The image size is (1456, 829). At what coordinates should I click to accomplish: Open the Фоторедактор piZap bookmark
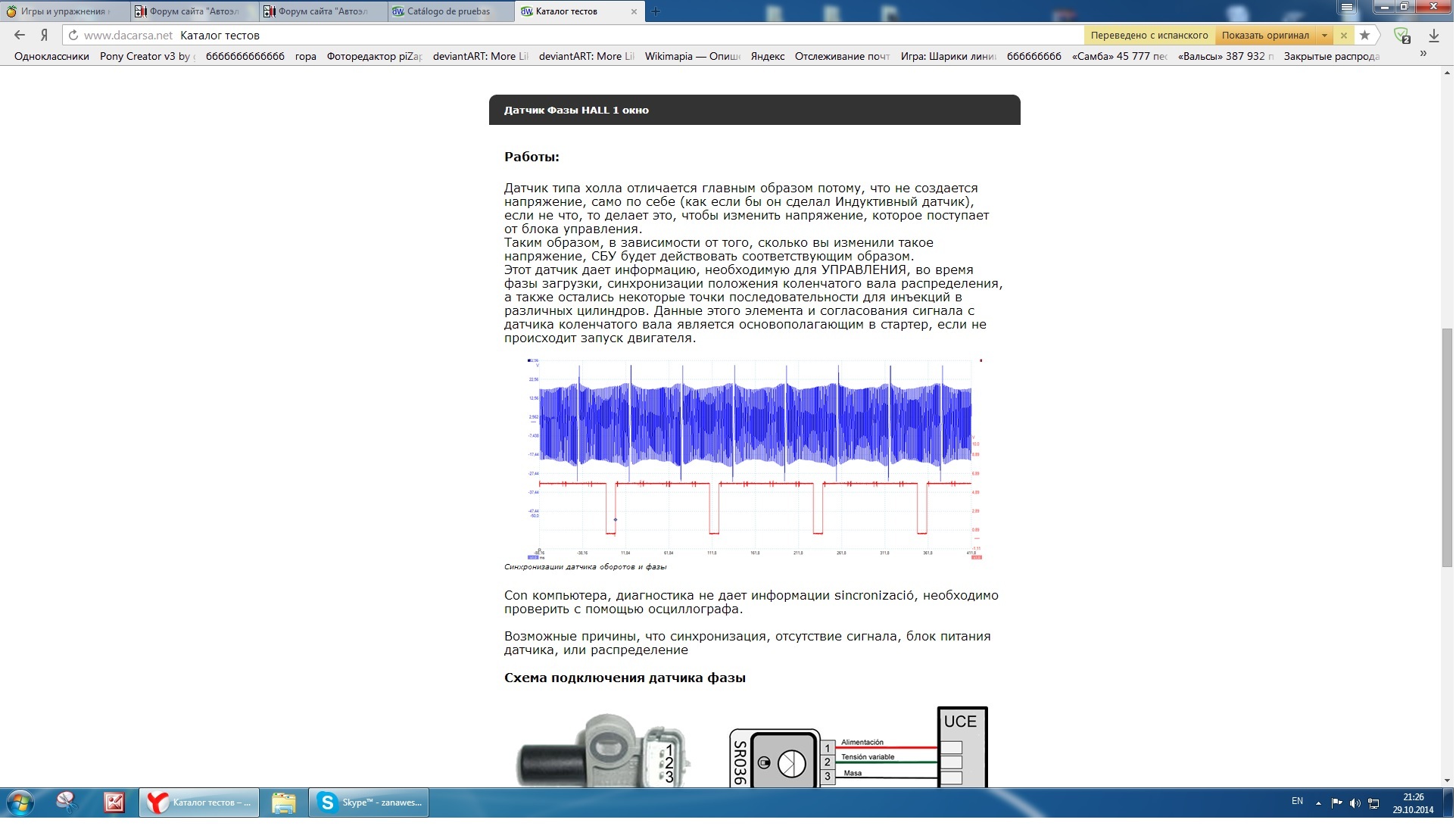(x=375, y=56)
